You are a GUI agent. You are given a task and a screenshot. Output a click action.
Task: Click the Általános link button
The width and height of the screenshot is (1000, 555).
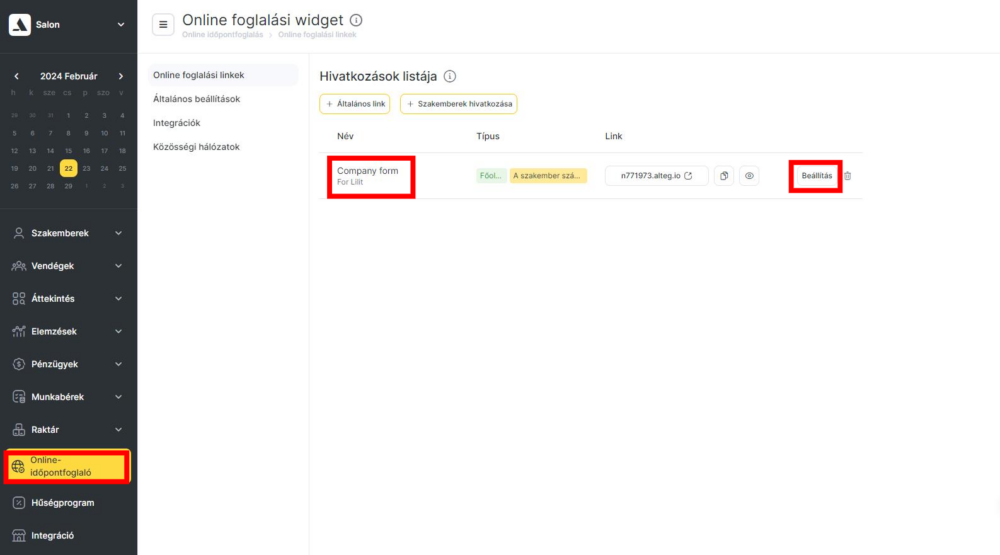coord(355,104)
